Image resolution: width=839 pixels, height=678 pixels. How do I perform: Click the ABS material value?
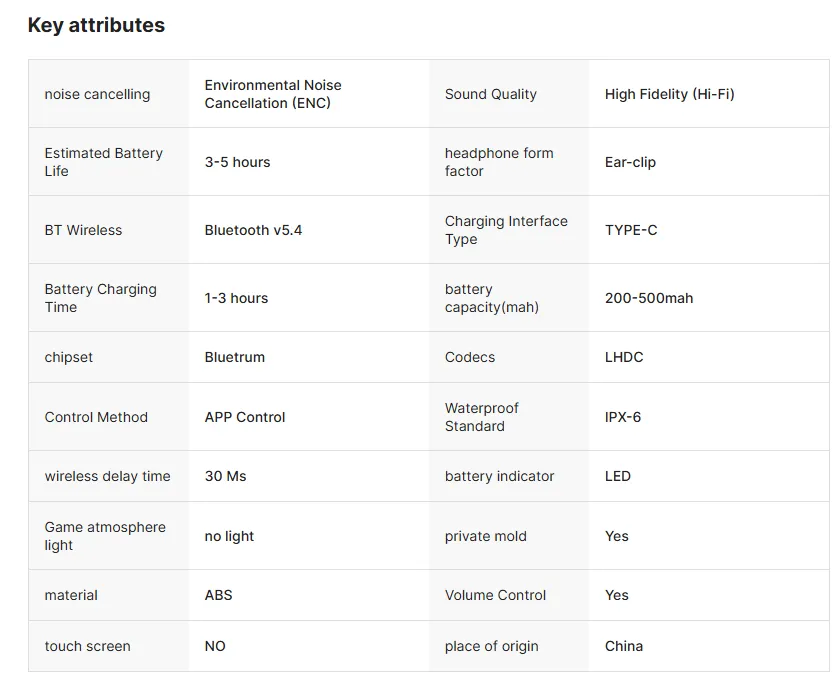[218, 595]
